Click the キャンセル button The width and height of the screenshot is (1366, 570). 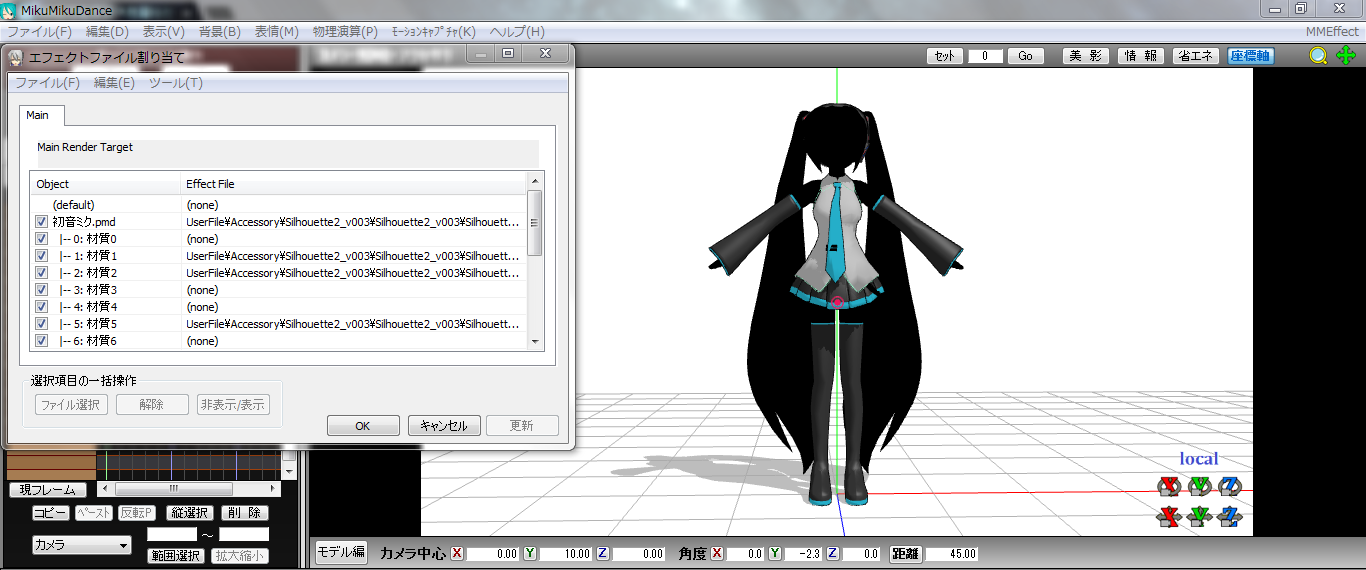click(x=444, y=426)
